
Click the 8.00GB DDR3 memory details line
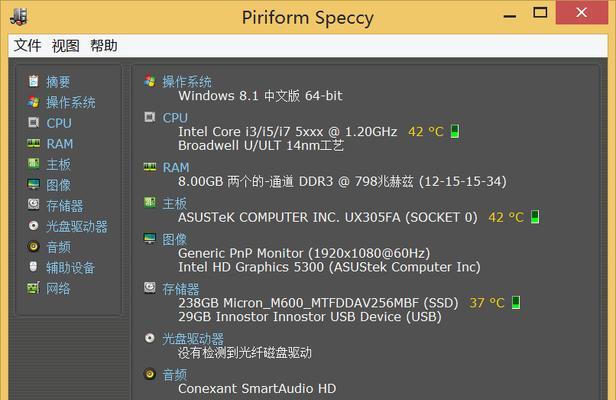(x=342, y=182)
